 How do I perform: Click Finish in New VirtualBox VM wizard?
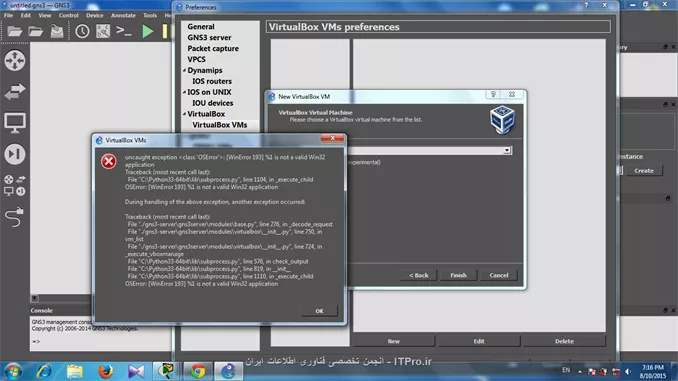[458, 275]
